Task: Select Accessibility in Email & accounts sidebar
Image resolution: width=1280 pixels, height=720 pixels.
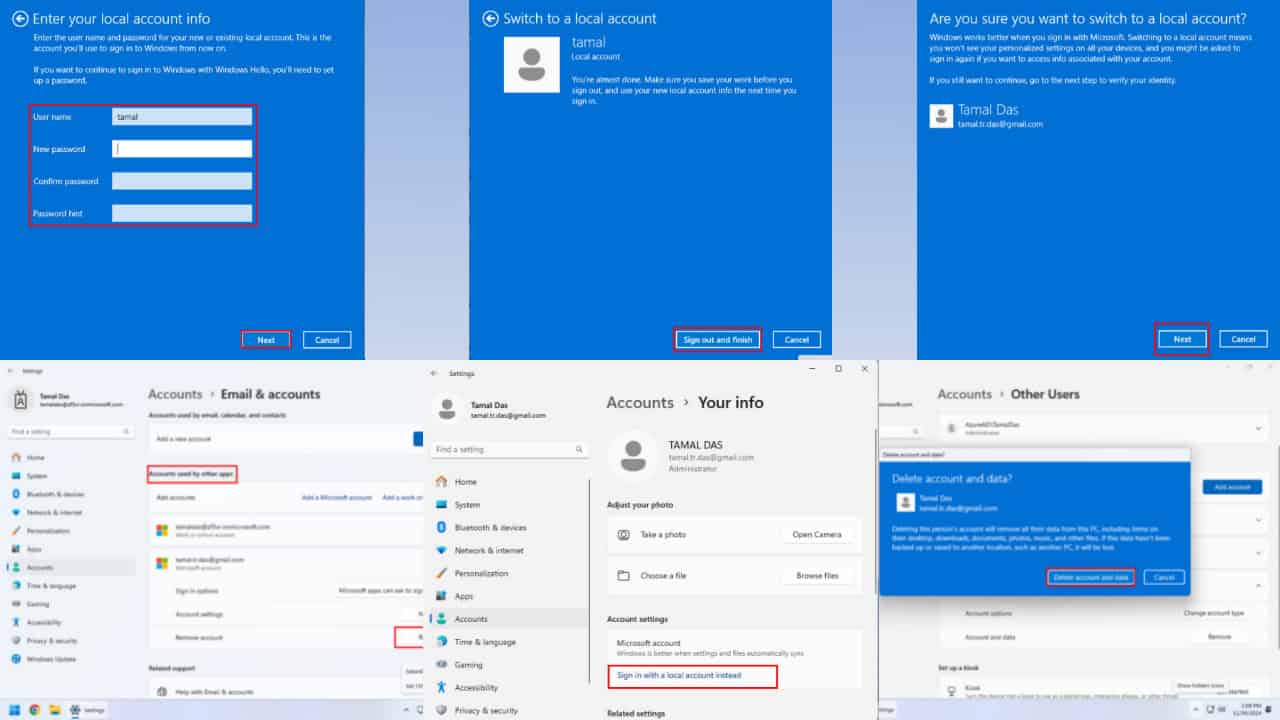Action: tap(44, 622)
